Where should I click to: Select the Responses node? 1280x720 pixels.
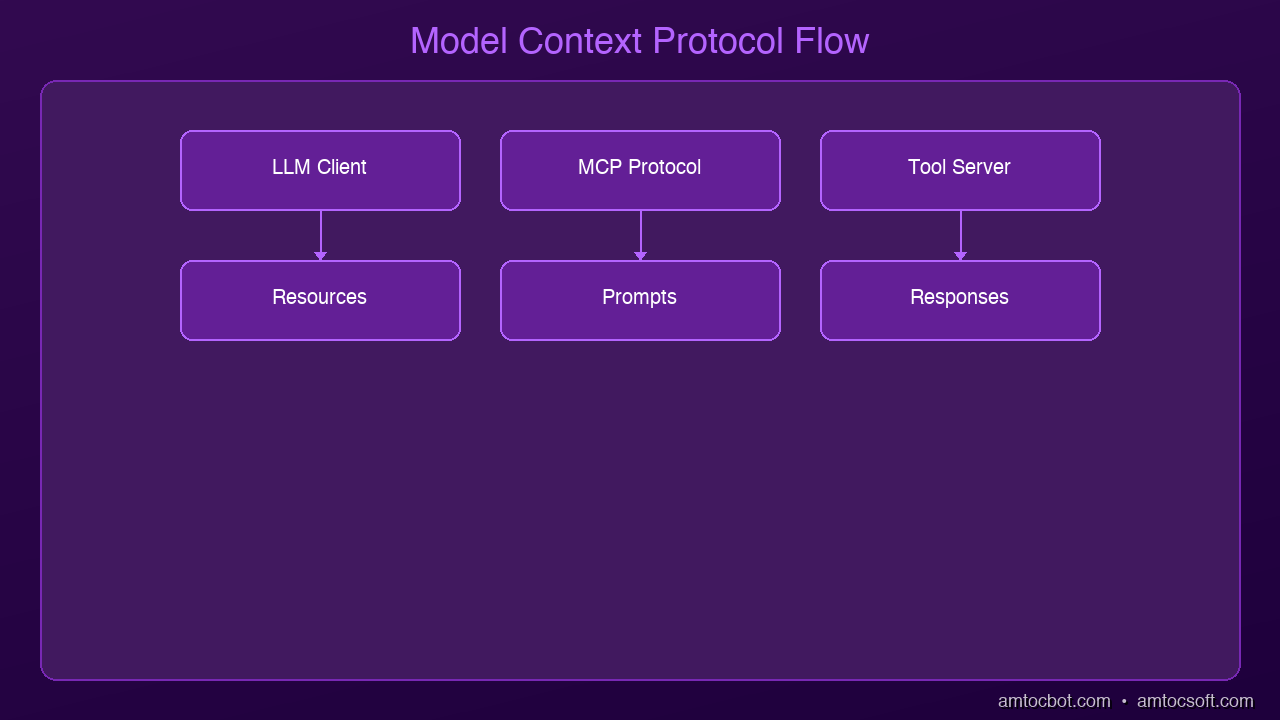click(960, 300)
